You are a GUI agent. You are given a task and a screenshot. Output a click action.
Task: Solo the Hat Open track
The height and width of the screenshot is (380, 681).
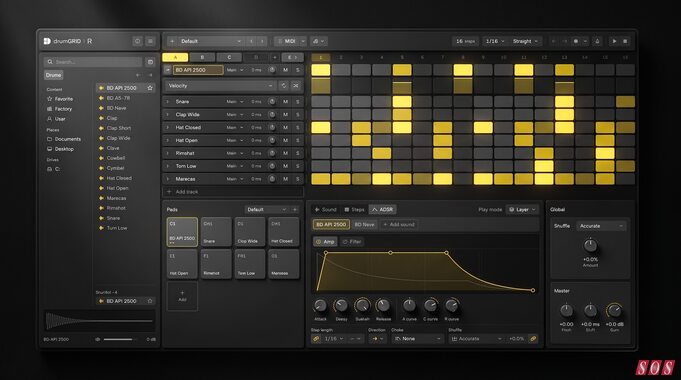[x=298, y=140]
